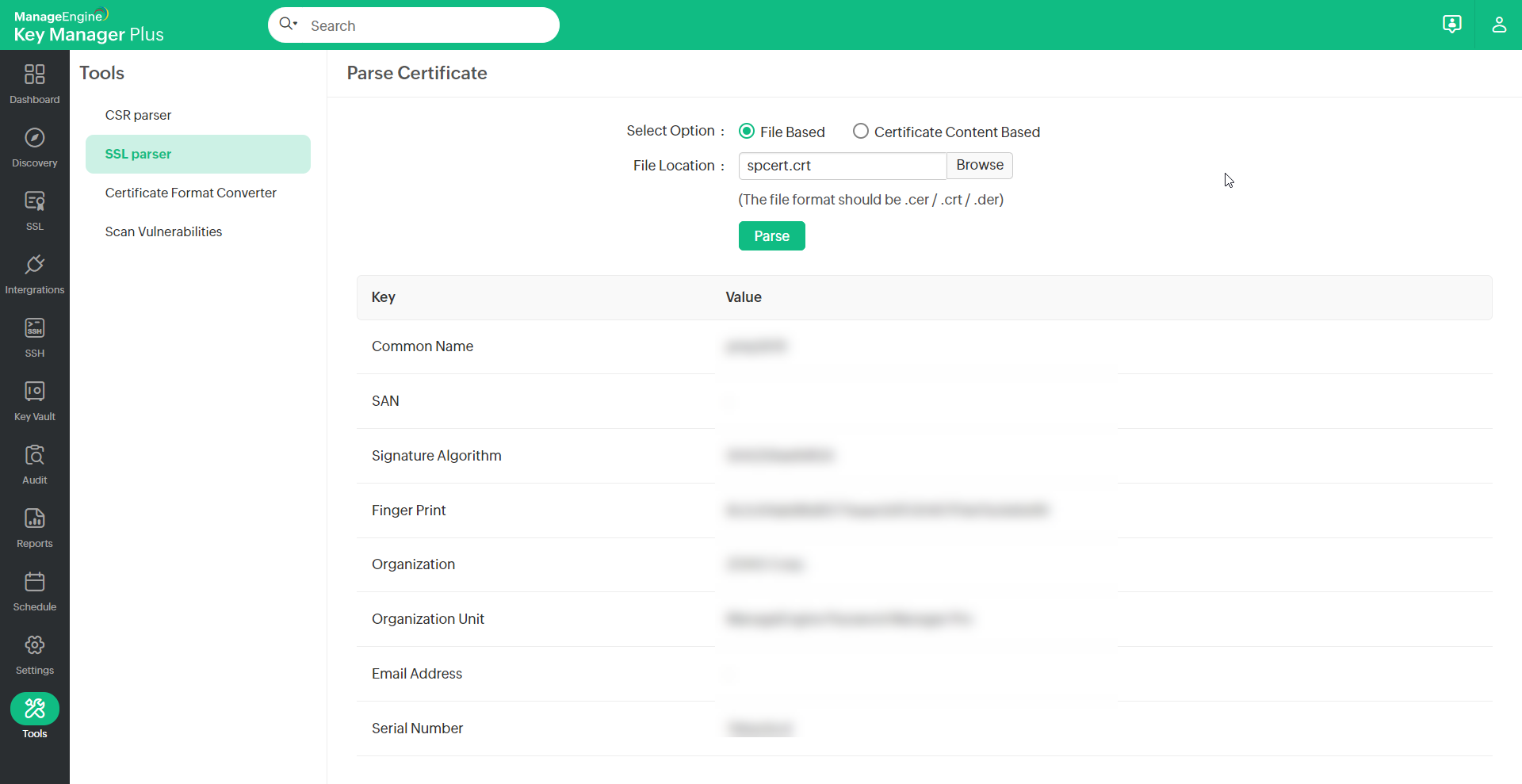Click the Tools panel heading
Screen dimensions: 1522x784
[102, 73]
